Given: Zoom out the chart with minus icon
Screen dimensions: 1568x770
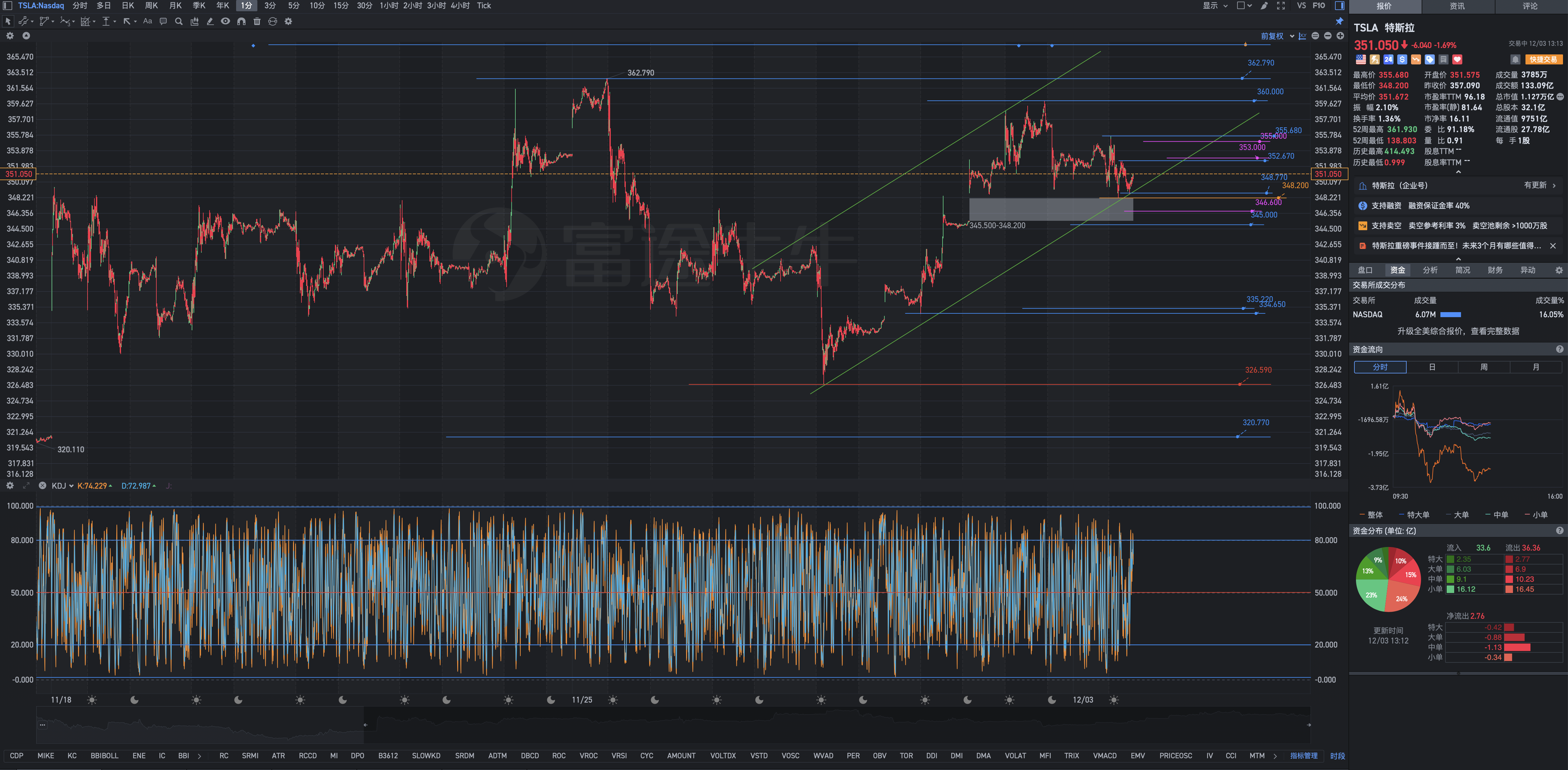Looking at the screenshot, I should click(x=1328, y=36).
